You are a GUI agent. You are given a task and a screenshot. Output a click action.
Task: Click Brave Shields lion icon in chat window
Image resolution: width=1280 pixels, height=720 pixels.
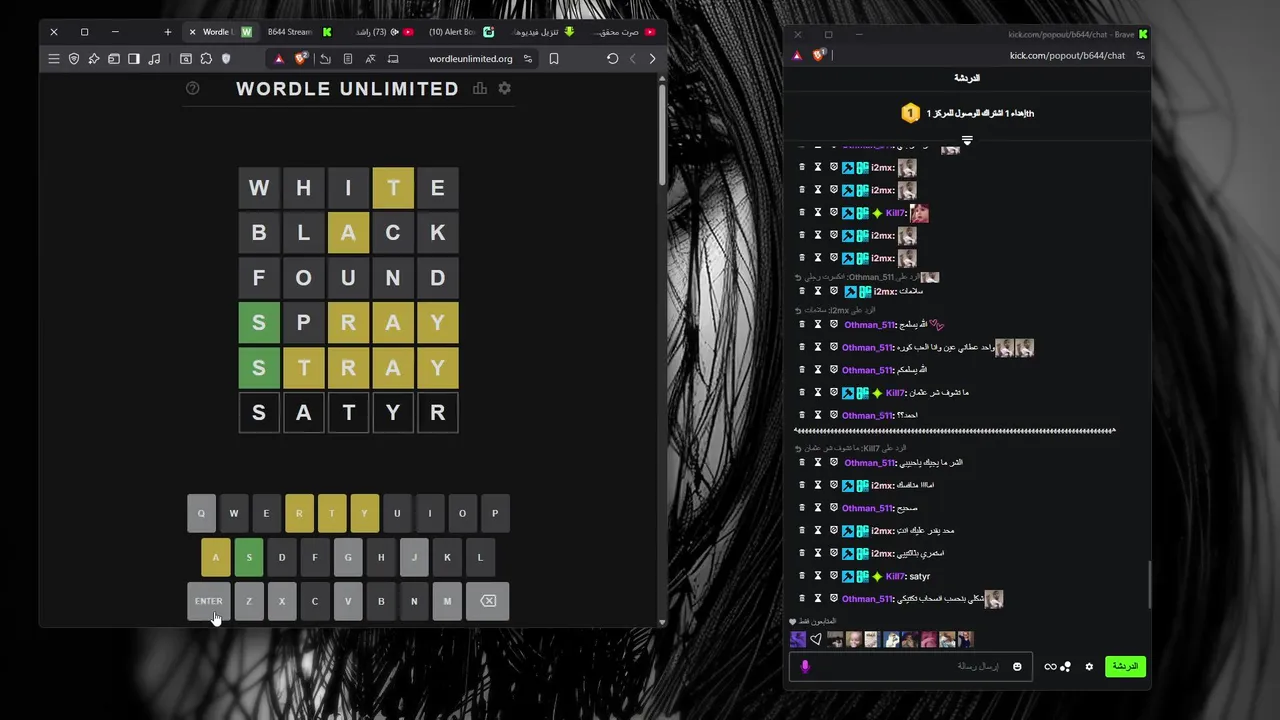click(x=819, y=55)
